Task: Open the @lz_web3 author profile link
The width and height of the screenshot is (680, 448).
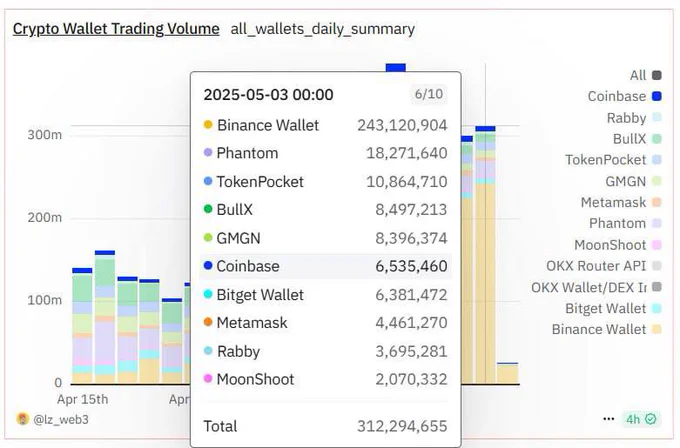Action: point(61,419)
